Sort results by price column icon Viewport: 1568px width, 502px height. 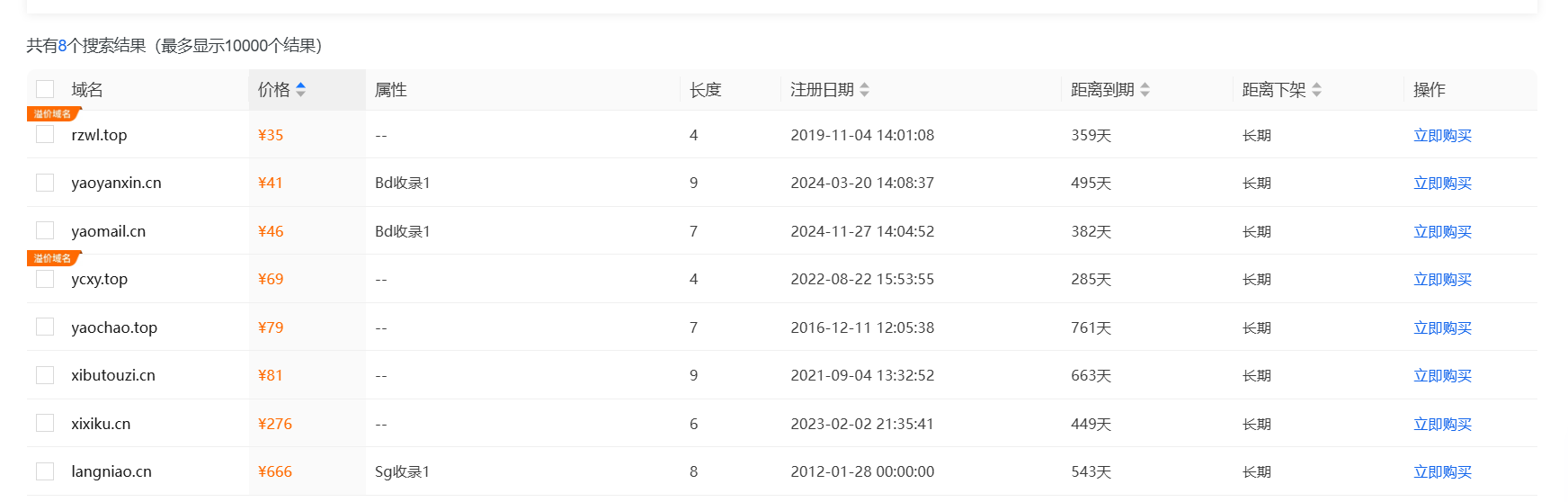(300, 90)
